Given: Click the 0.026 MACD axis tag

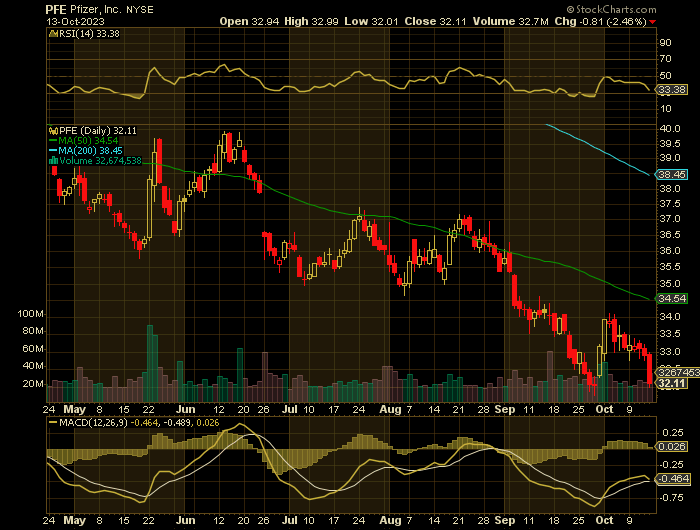Looking at the screenshot, I should pyautogui.click(x=671, y=447).
